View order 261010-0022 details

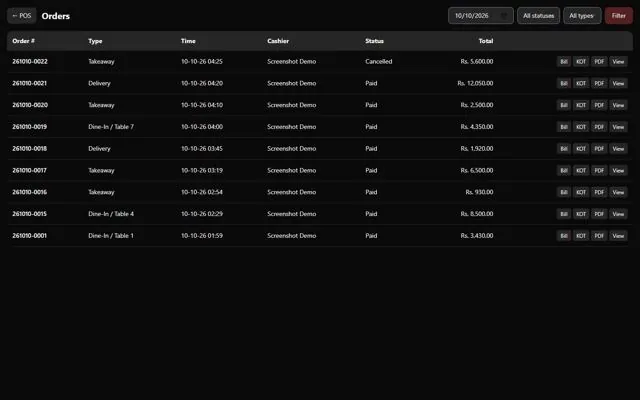(618, 62)
